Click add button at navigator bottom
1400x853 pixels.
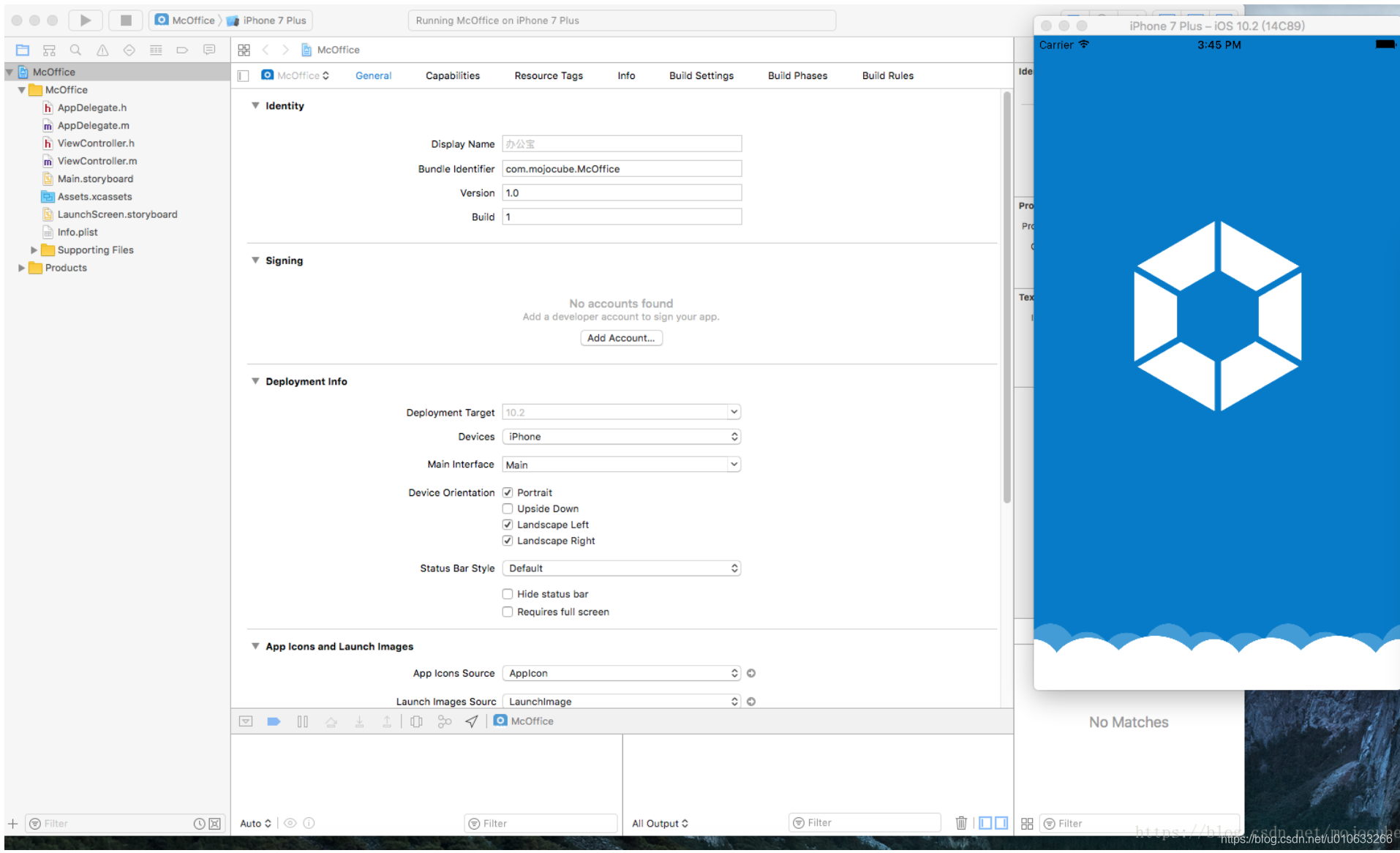point(12,824)
